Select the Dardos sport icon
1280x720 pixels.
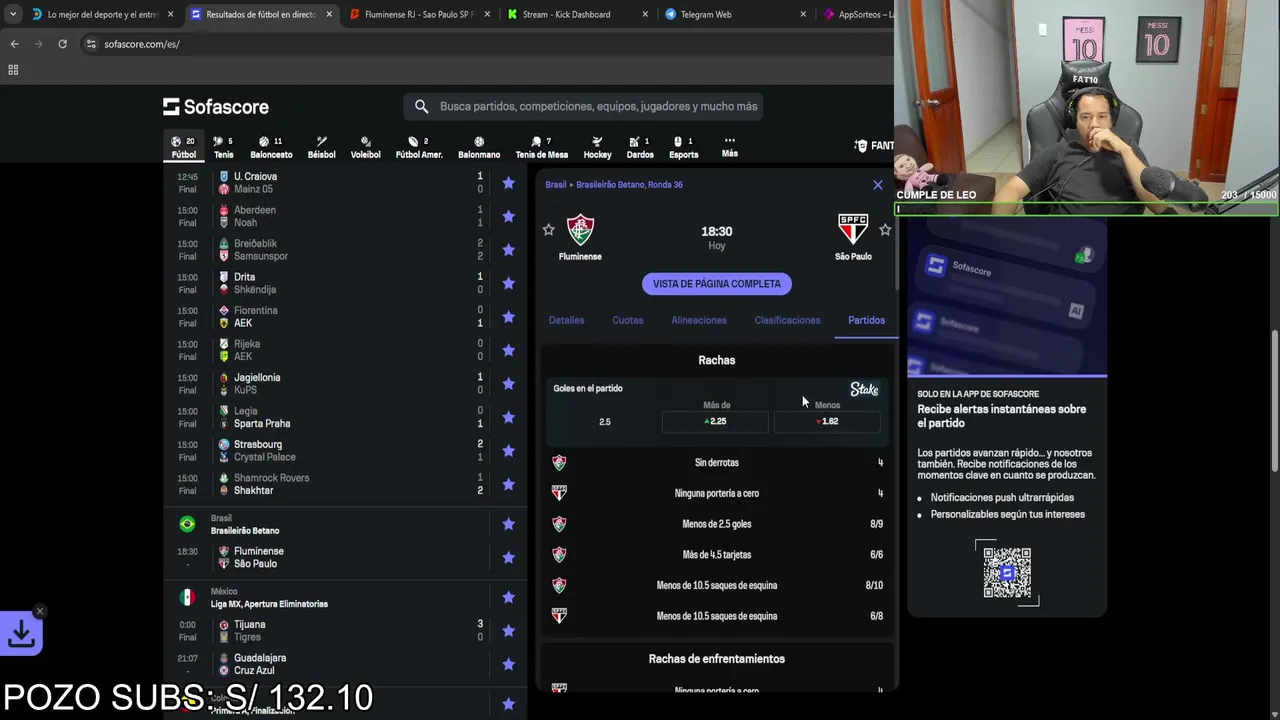[x=640, y=147]
